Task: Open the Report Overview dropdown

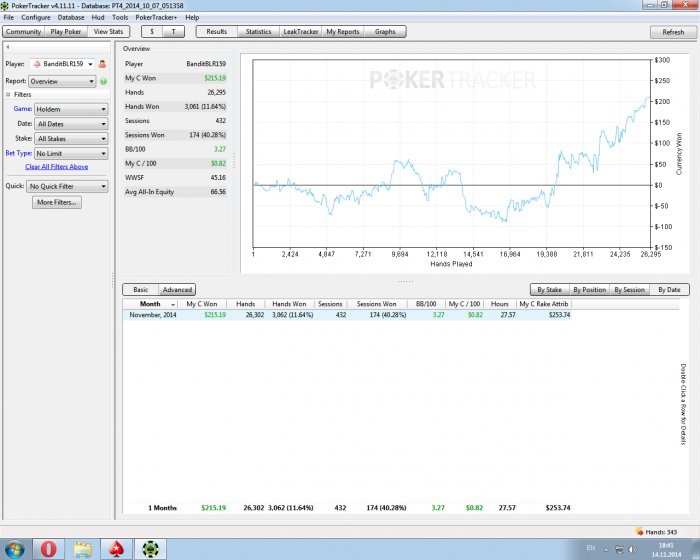Action: click(x=62, y=81)
